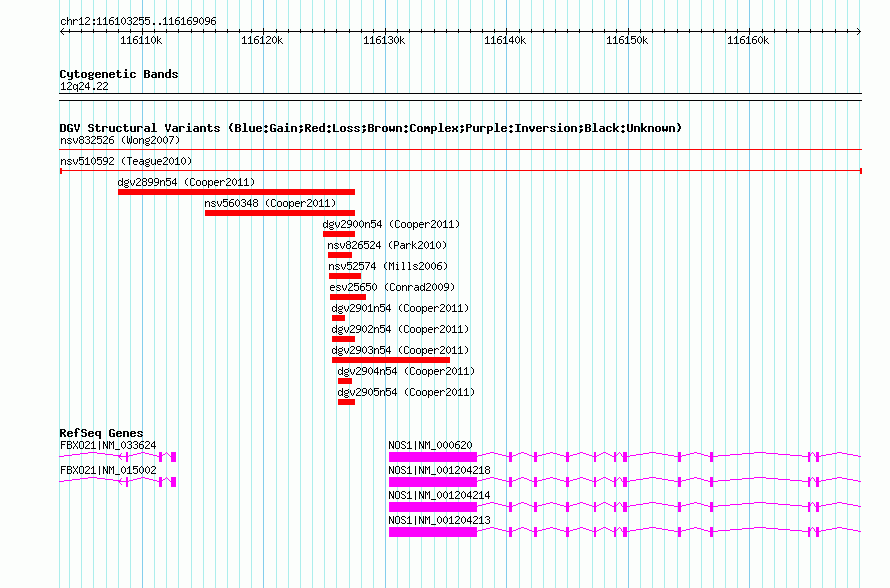This screenshot has height=588, width=890.
Task: Click the red bar under esv25650
Action: pos(348,297)
